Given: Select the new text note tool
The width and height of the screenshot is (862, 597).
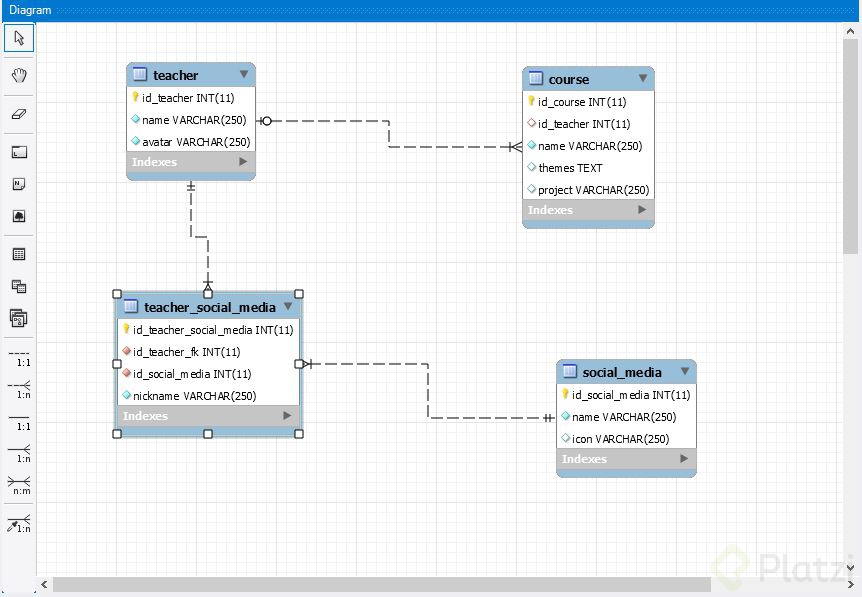Looking at the screenshot, I should pyautogui.click(x=16, y=184).
